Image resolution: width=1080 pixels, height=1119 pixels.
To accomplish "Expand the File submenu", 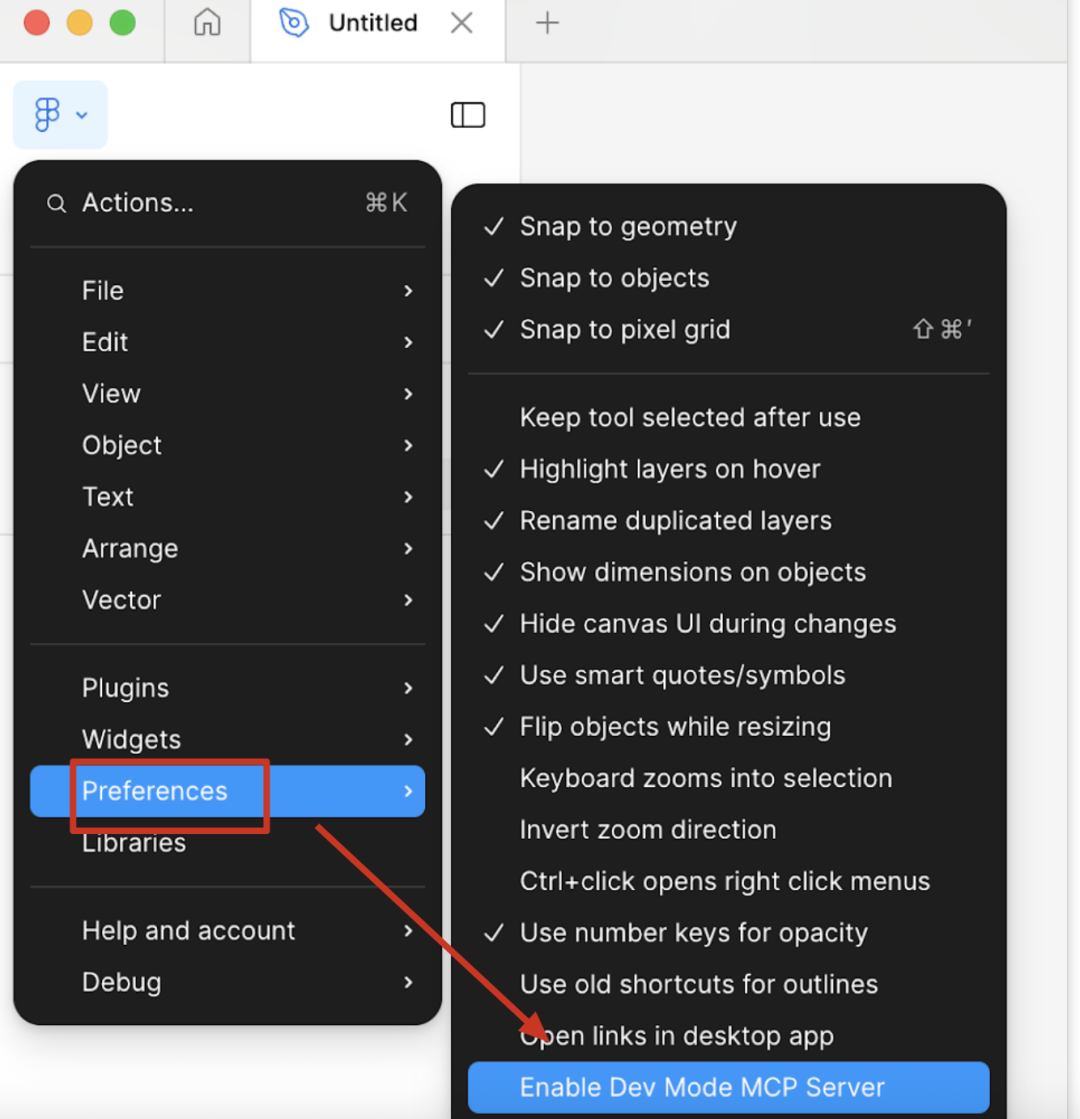I will [228, 291].
